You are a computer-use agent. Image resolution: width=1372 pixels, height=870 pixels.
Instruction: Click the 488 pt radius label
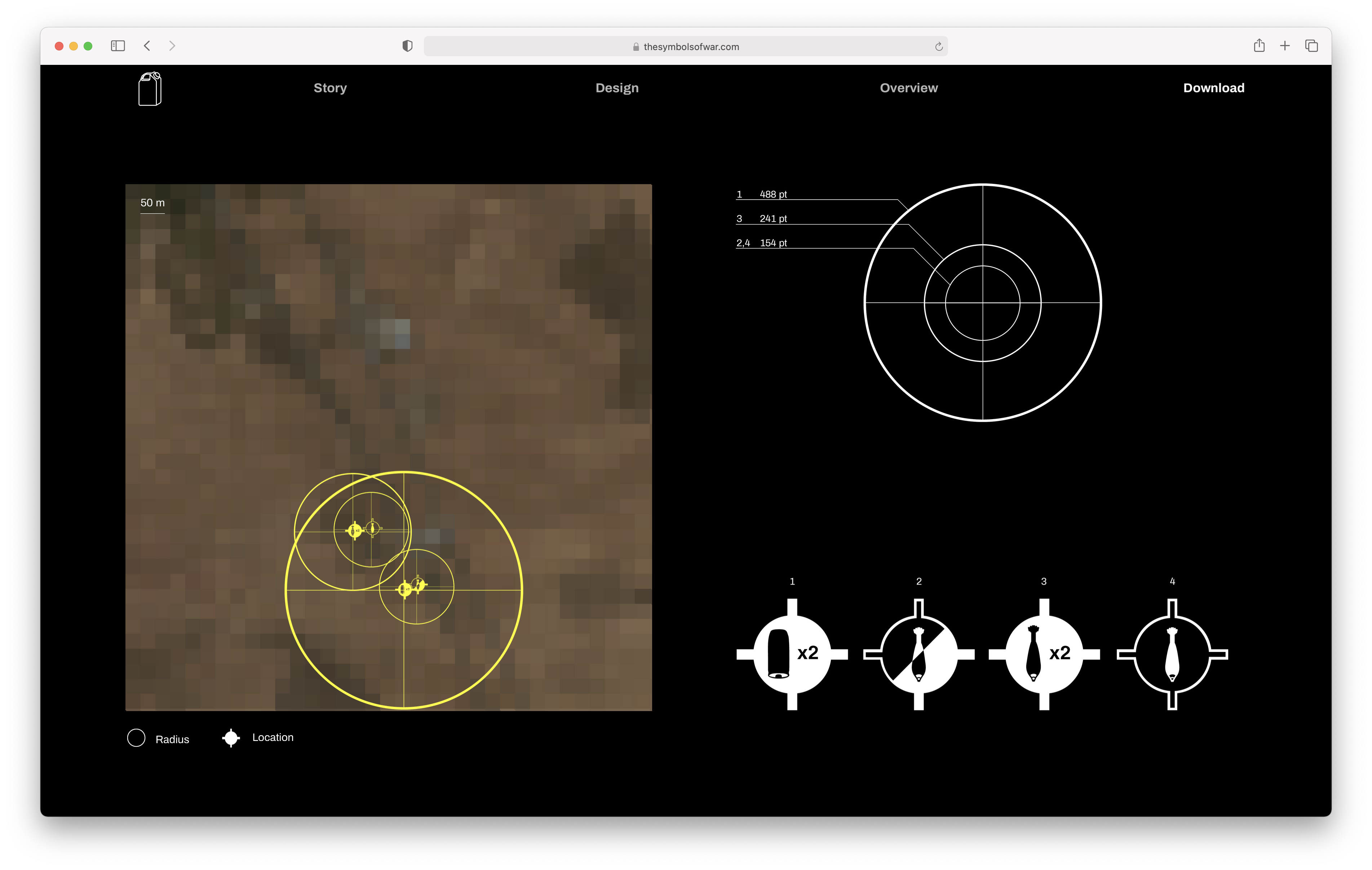pos(773,194)
